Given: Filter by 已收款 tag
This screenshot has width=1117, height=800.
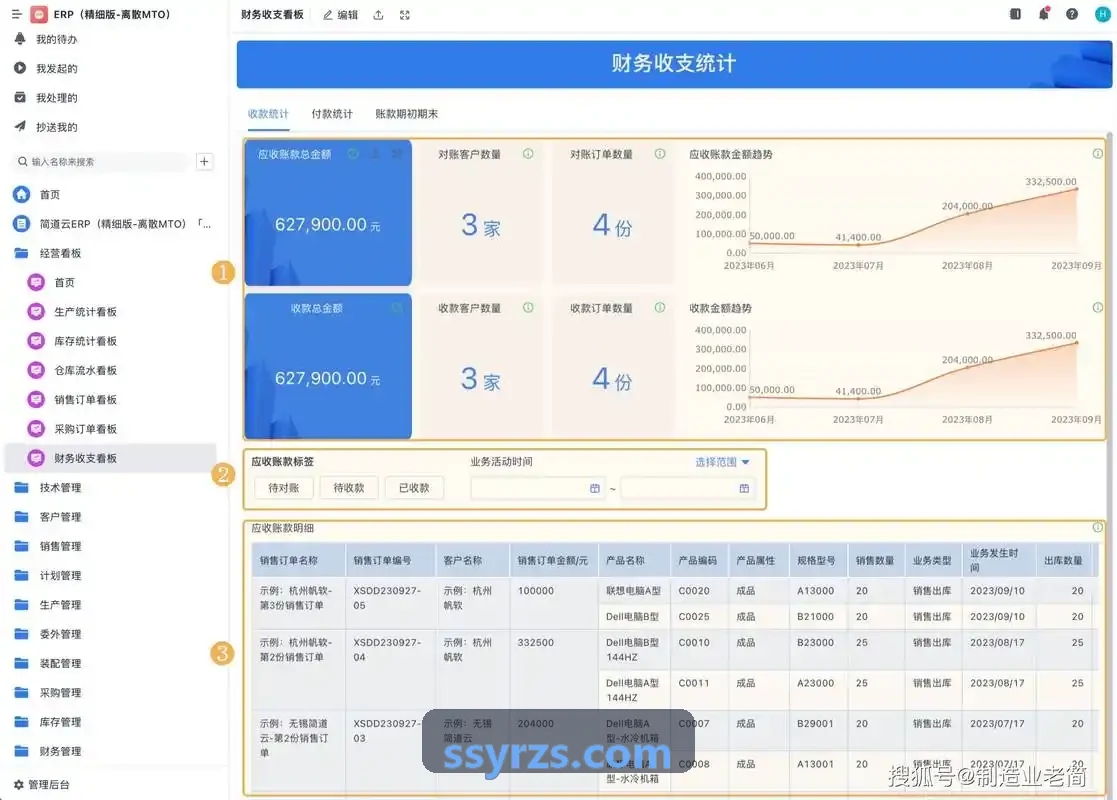Looking at the screenshot, I should pyautogui.click(x=414, y=488).
